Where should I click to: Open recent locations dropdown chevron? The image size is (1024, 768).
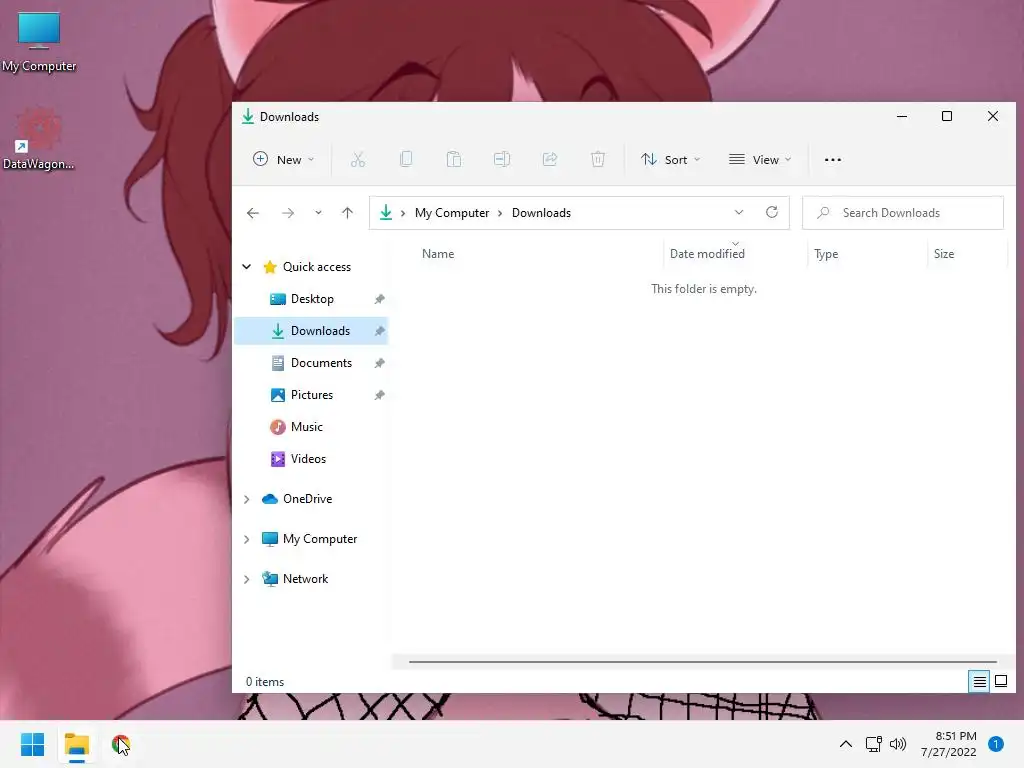coord(318,213)
